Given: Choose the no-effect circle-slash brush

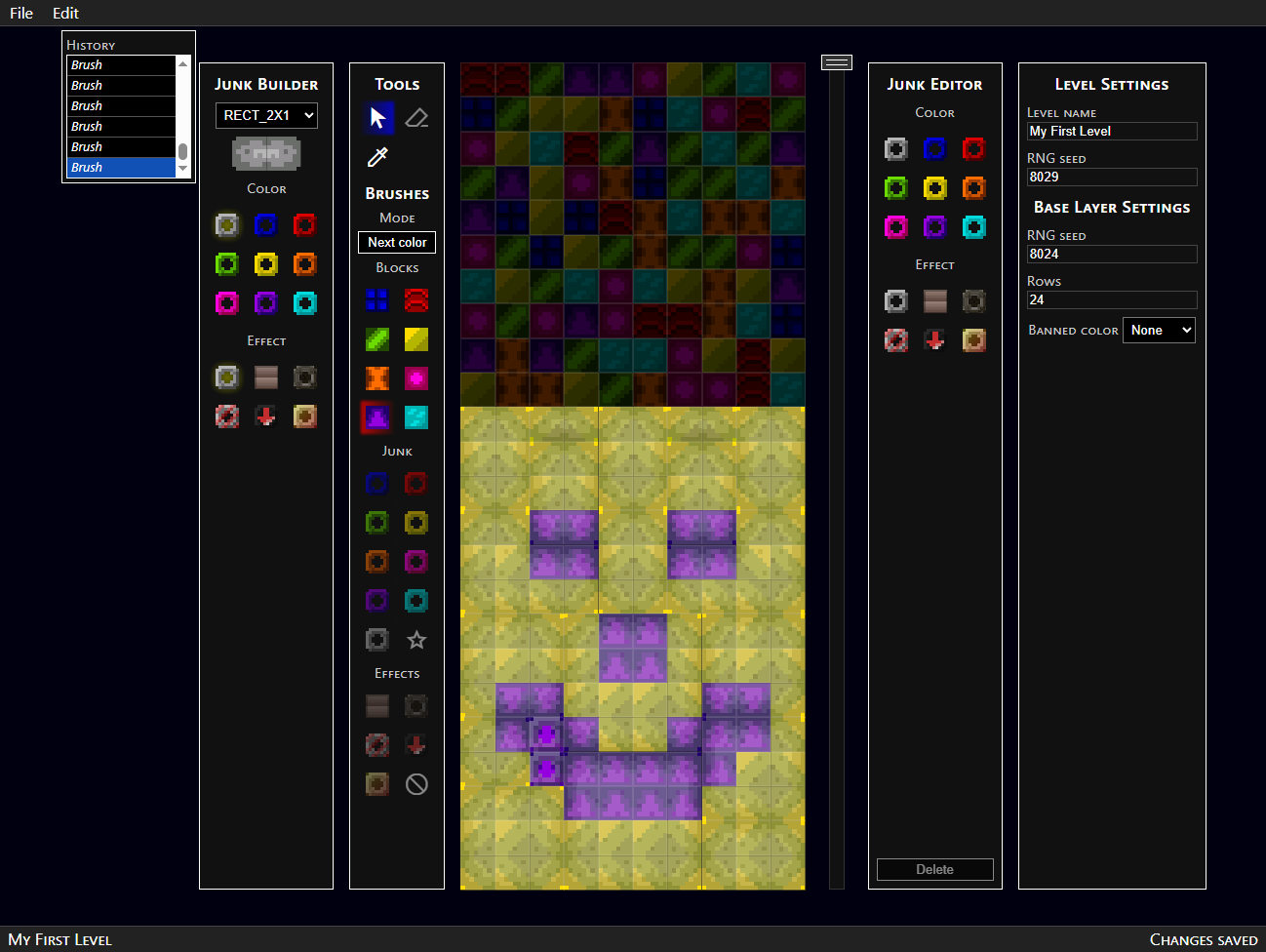Looking at the screenshot, I should pyautogui.click(x=416, y=784).
